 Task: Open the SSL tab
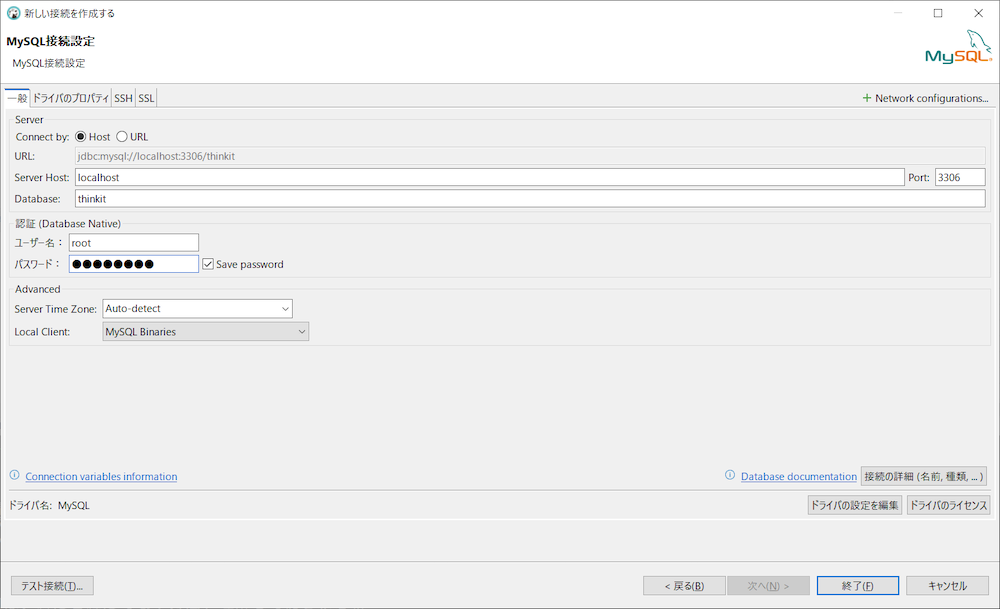tap(146, 98)
